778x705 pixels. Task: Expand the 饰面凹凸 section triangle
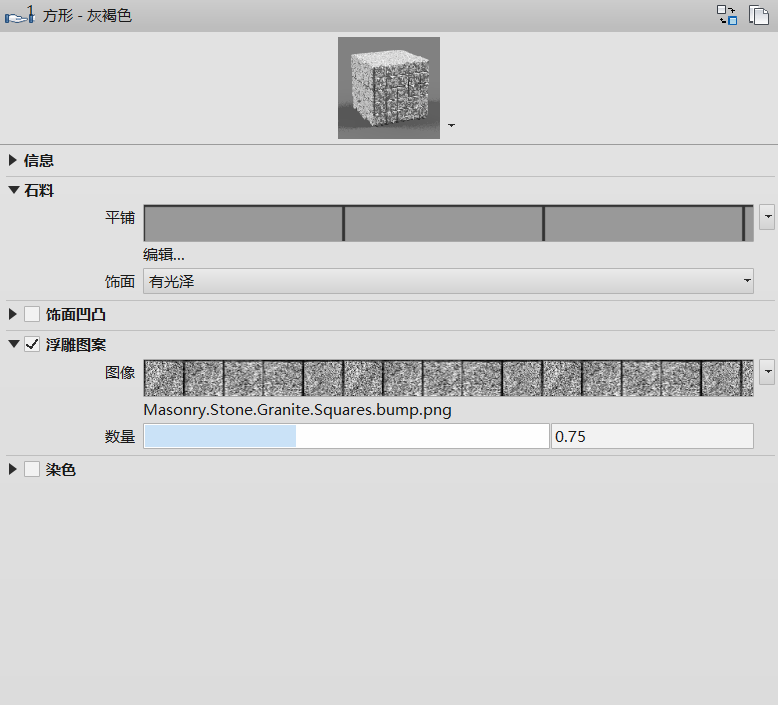pyautogui.click(x=13, y=314)
